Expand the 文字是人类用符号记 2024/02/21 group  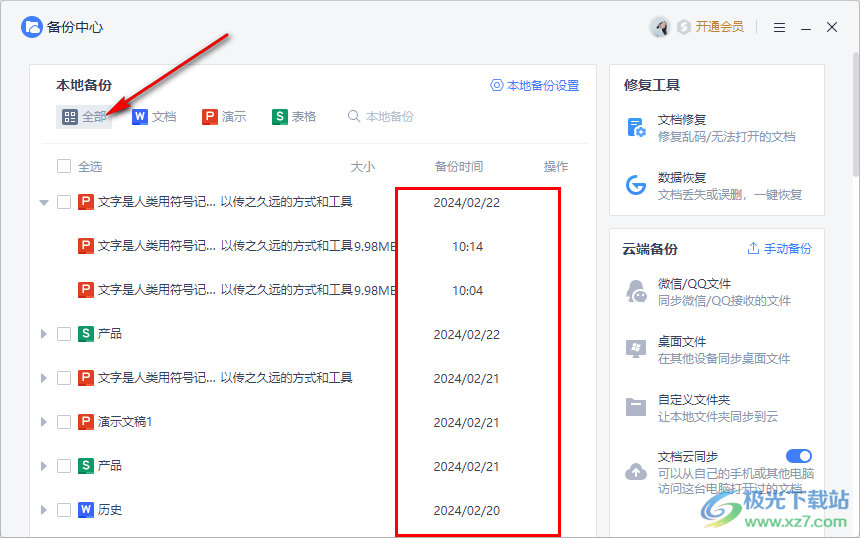44,378
